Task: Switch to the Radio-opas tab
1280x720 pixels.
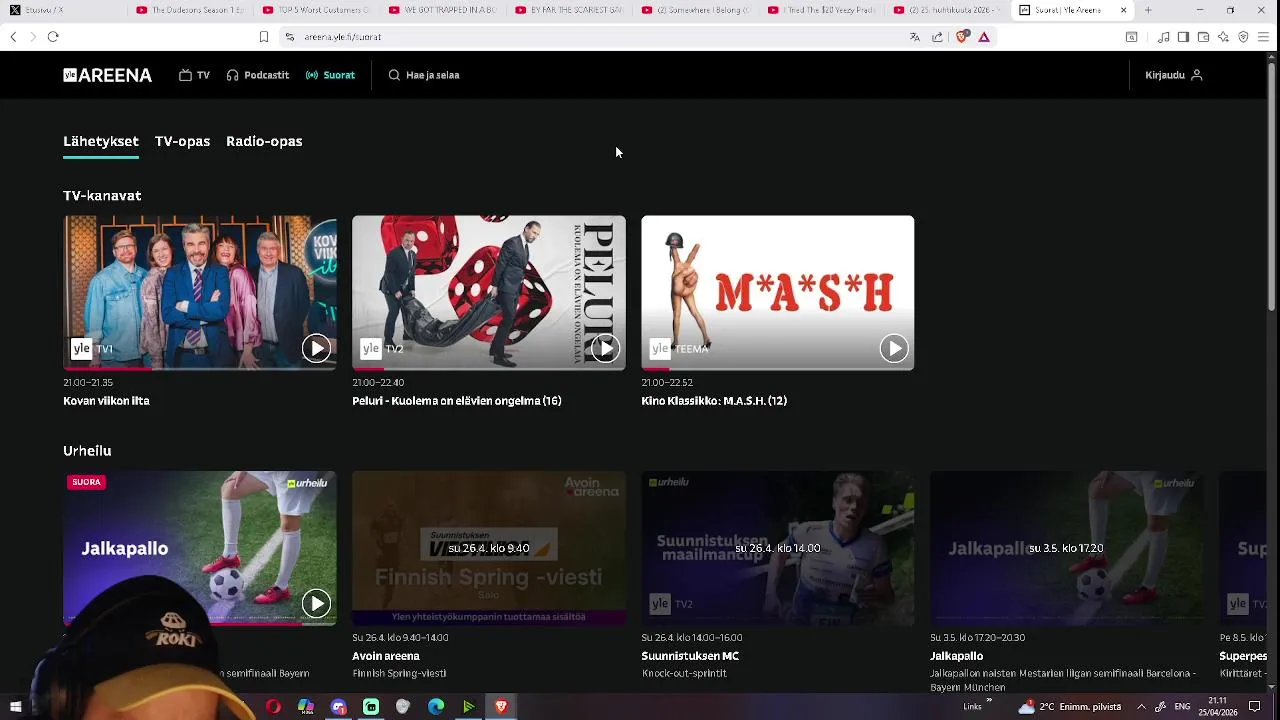Action: [x=264, y=141]
